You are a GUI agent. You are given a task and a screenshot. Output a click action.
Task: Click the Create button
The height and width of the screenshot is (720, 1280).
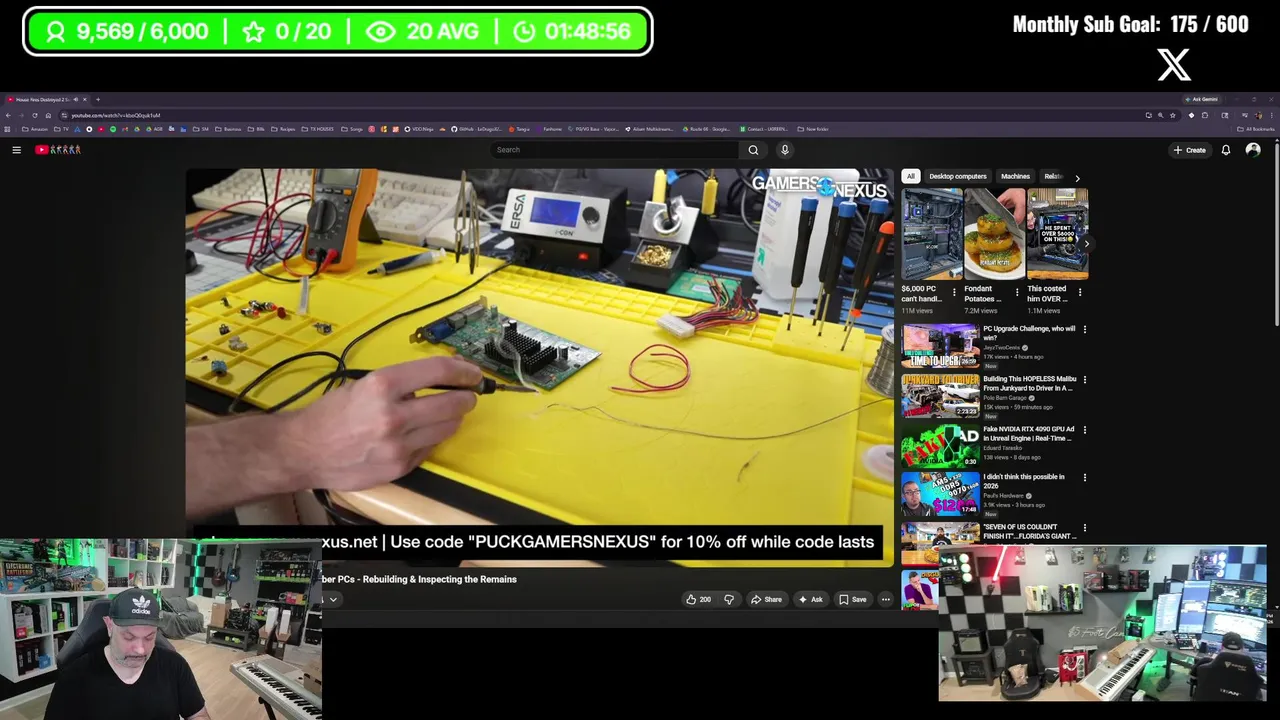coord(1190,150)
